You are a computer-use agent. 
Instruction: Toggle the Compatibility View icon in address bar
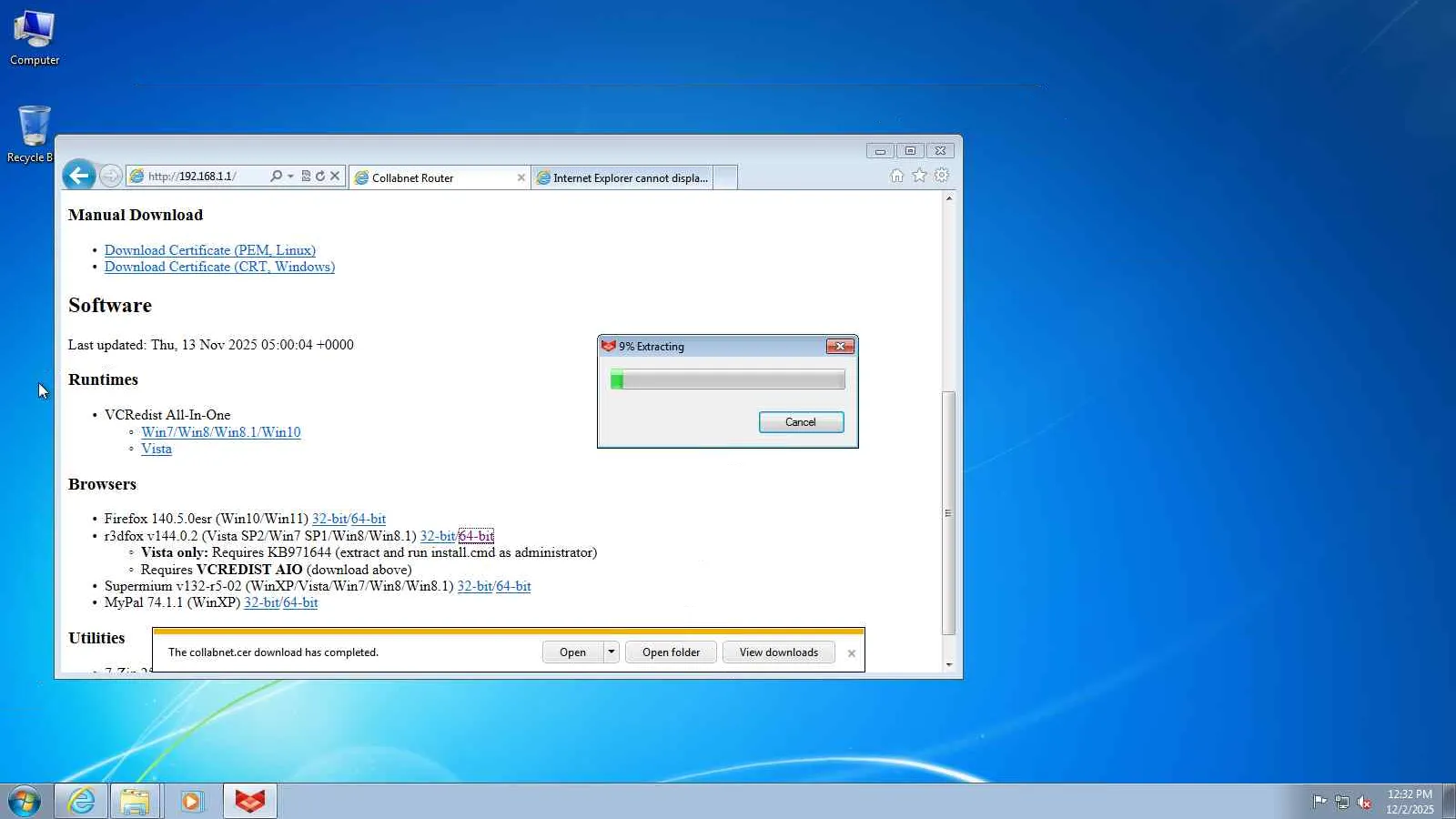click(306, 176)
